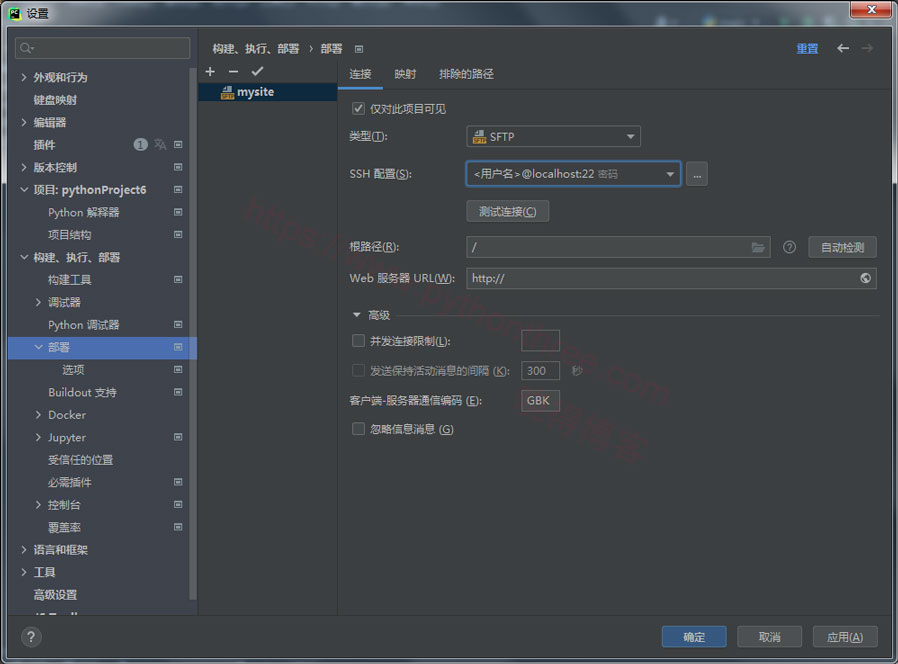898x664 pixels.
Task: Expand 编辑器 tree node
Action: pos(23,122)
